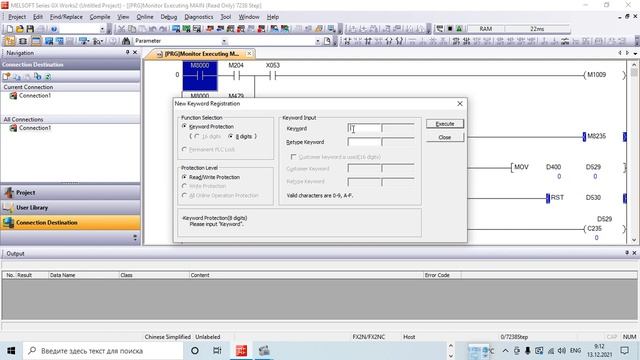Click the first Retype Keyword input box
This screenshot has width=640, height=360.
tap(364, 142)
